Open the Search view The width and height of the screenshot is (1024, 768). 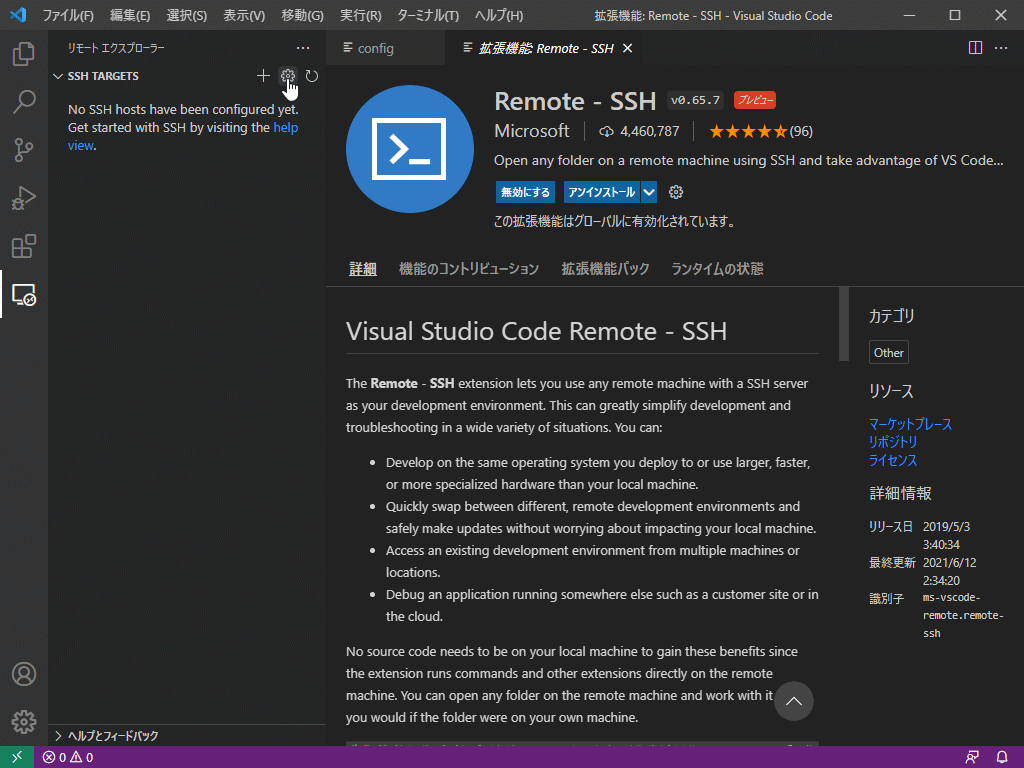[x=24, y=102]
